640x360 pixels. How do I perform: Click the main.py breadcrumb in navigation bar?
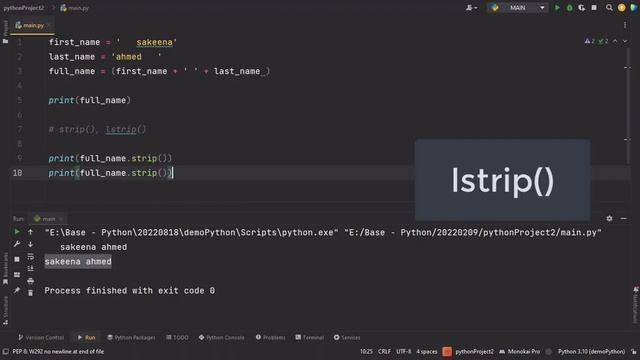click(75, 8)
